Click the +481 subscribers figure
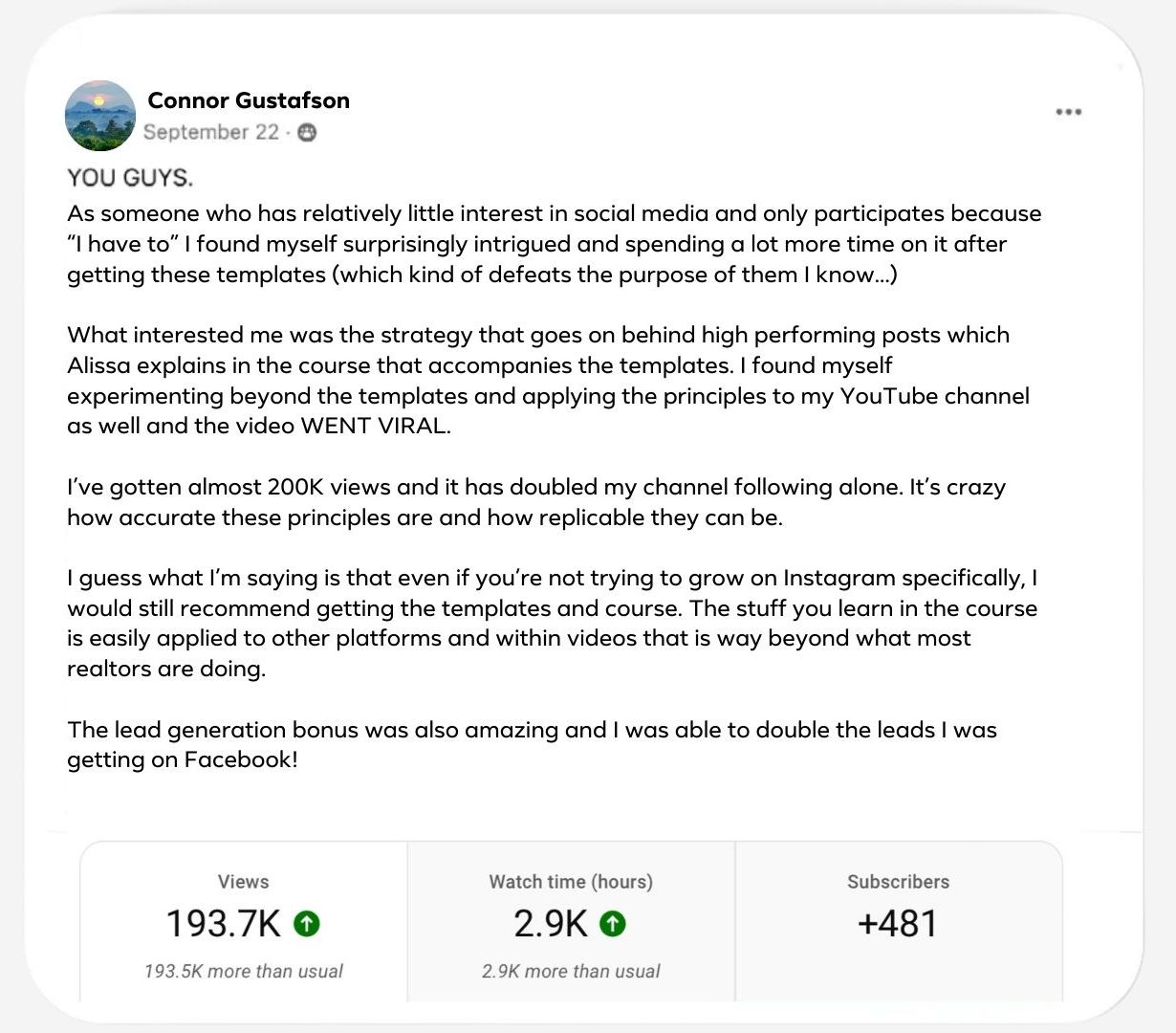The image size is (1176, 1033). pyautogui.click(x=898, y=924)
